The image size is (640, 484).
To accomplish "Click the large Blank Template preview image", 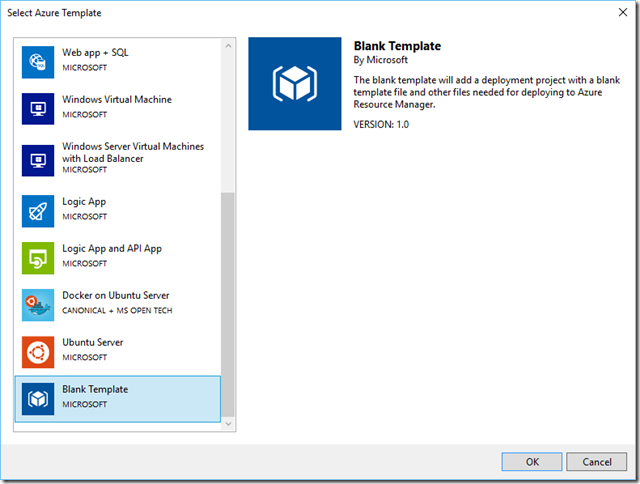I will [x=295, y=84].
